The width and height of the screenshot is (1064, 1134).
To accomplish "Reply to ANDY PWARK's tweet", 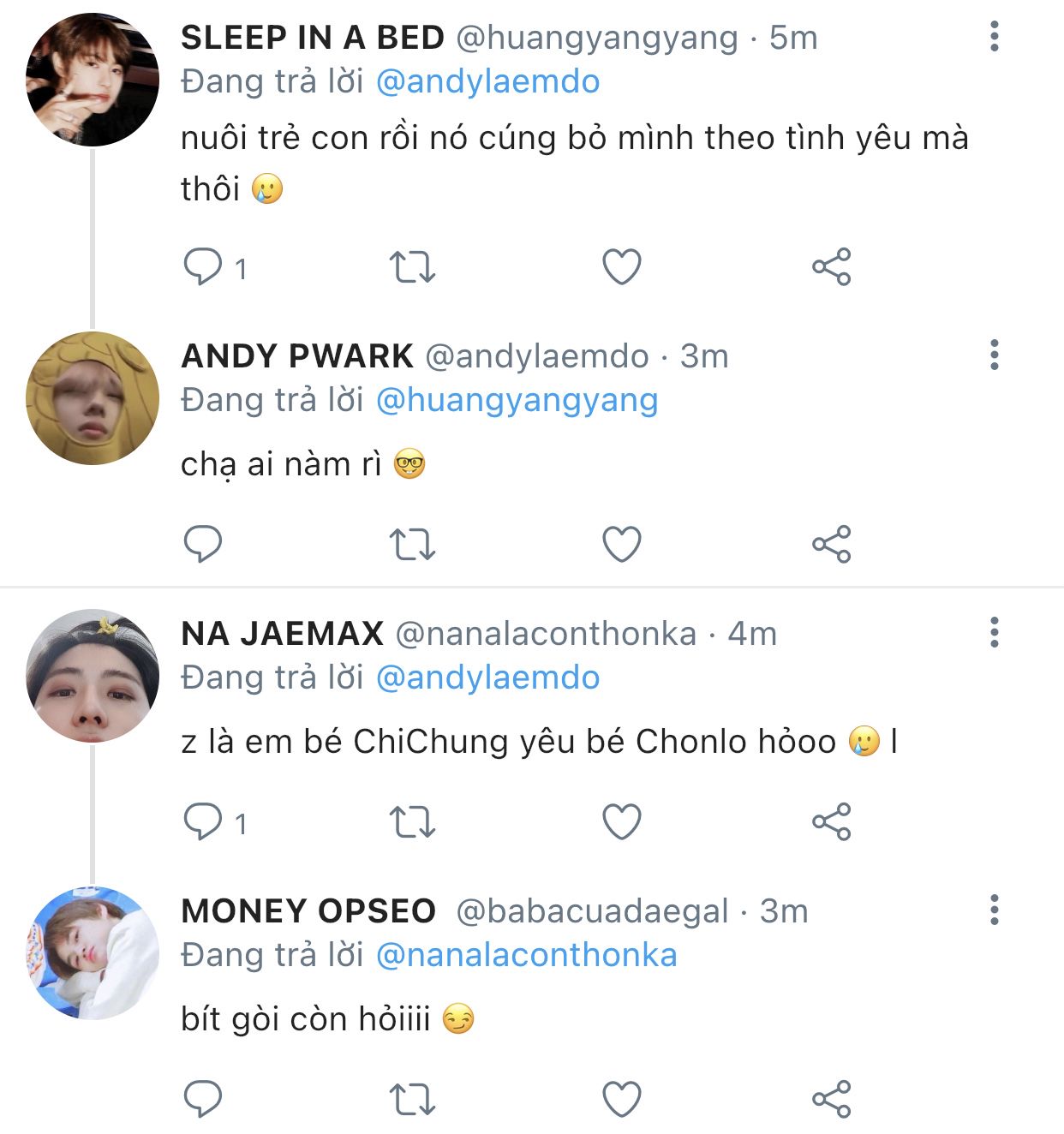I will coord(203,544).
